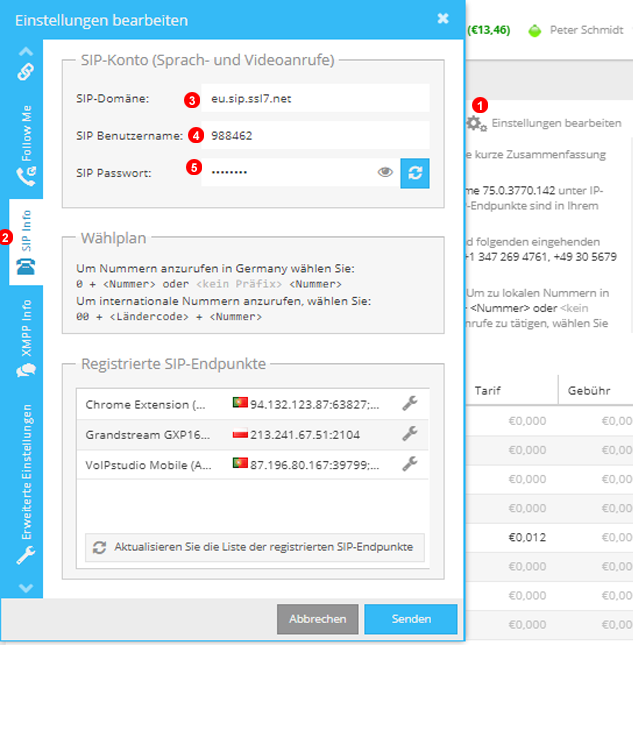Screen dimensions: 634x743
Task: Click the SIP-Domäne input field
Action: click(315, 99)
